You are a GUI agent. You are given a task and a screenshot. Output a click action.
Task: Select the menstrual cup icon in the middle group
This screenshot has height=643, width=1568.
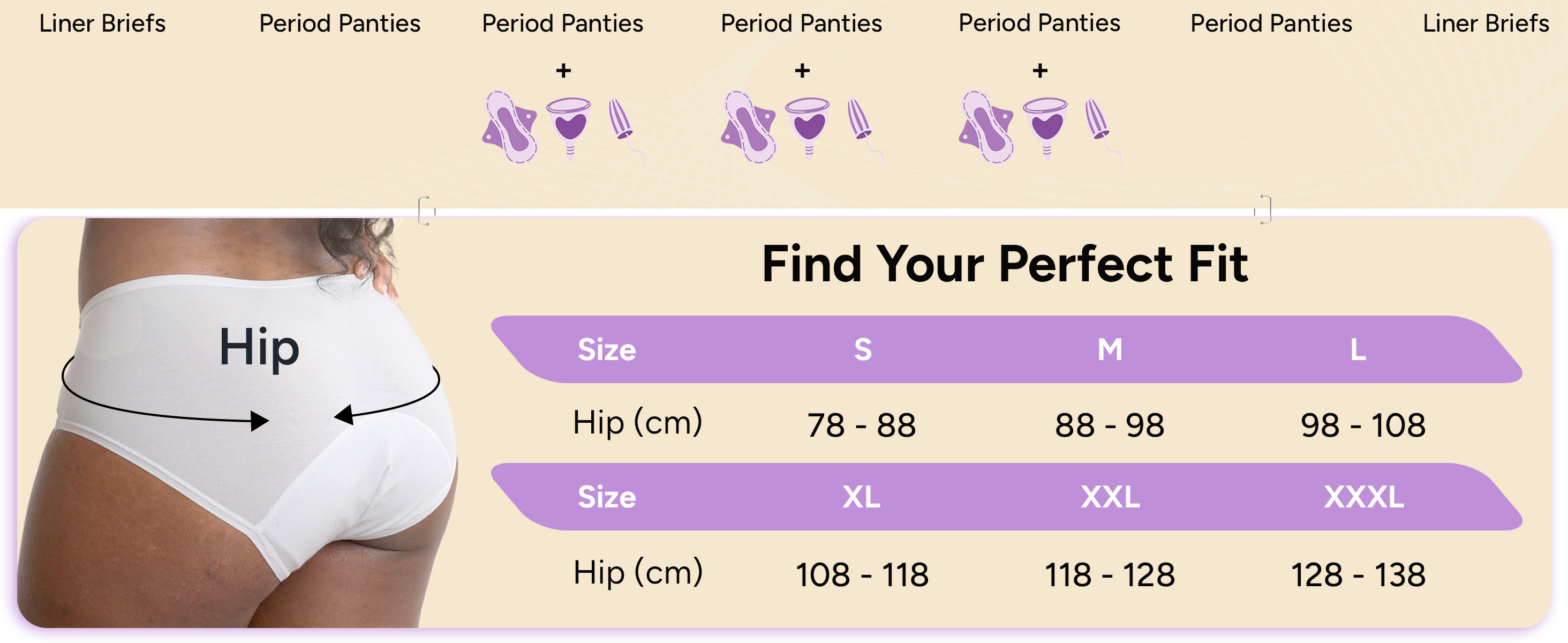click(x=807, y=125)
